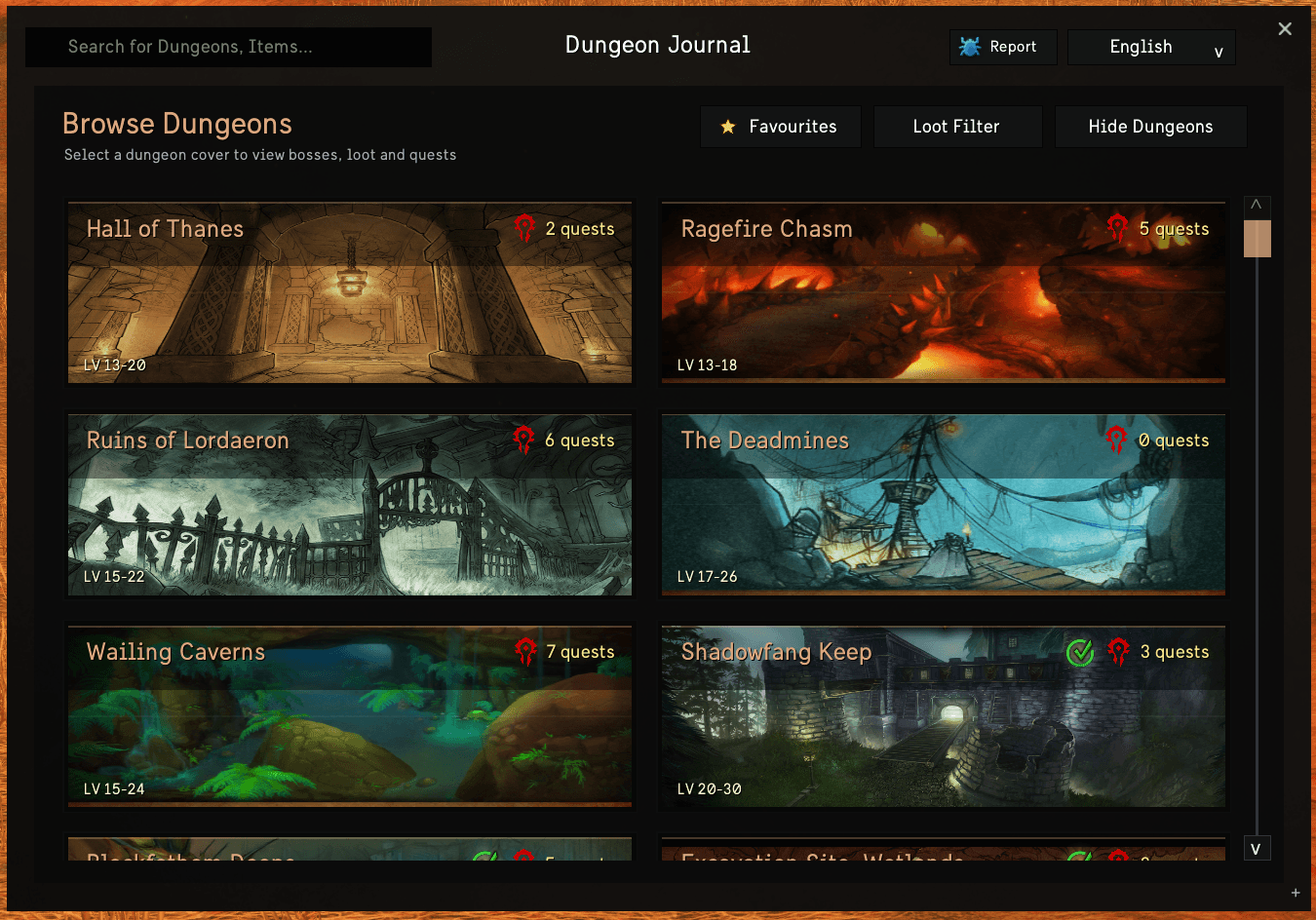
Task: Click the Horde emblem on Ruins of Lordaeron
Action: click(524, 441)
